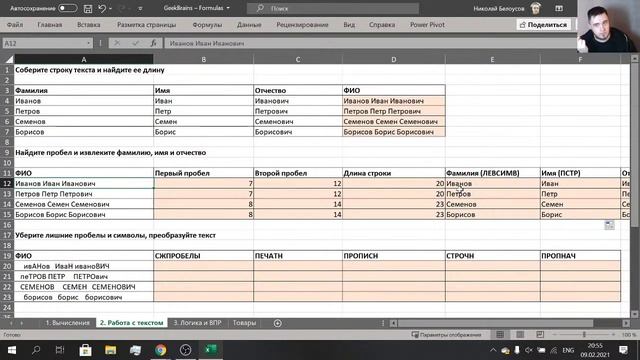Open File Explorer from the taskbar

click(110, 350)
